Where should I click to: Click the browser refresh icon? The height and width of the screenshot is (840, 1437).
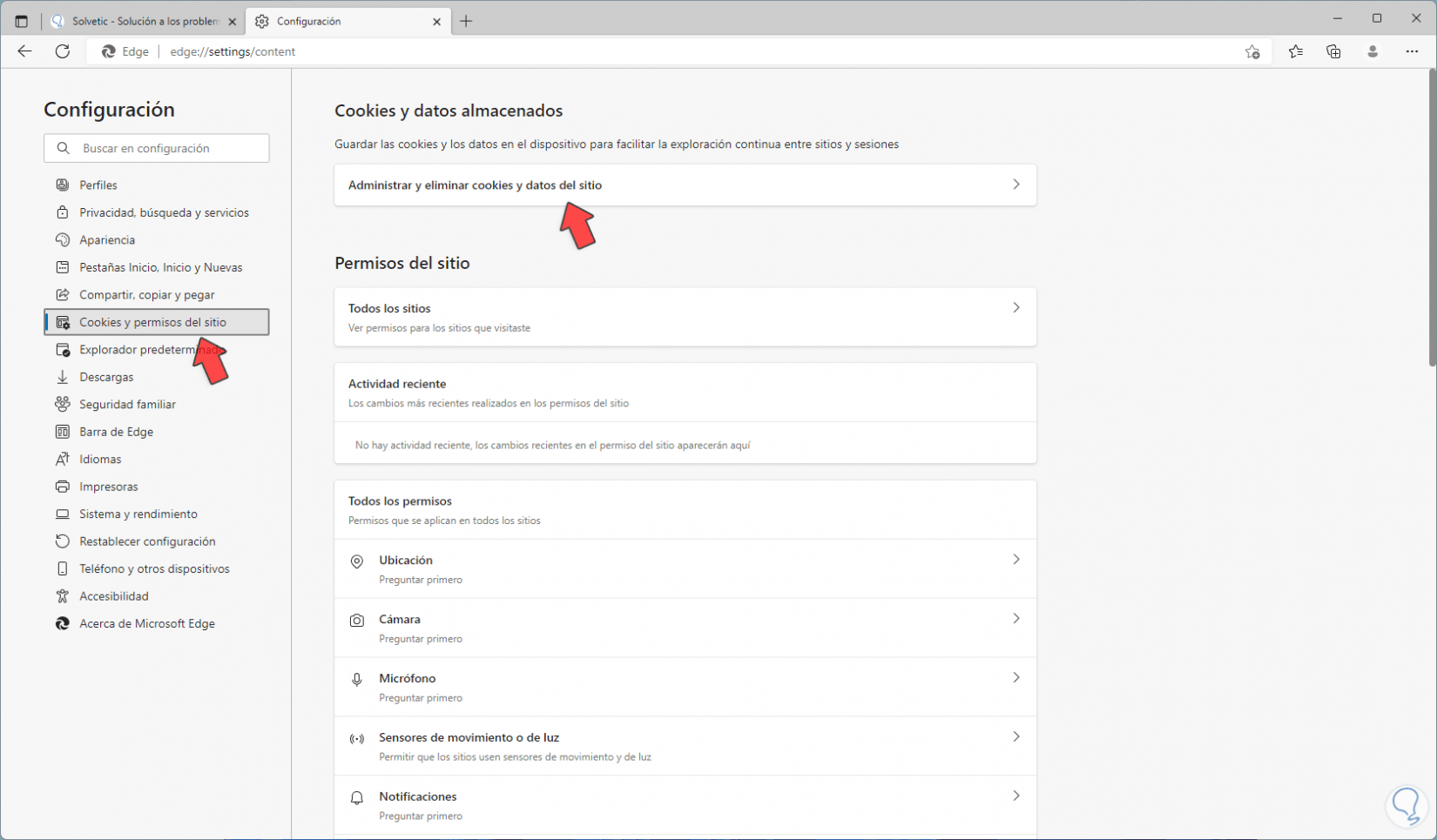[63, 51]
